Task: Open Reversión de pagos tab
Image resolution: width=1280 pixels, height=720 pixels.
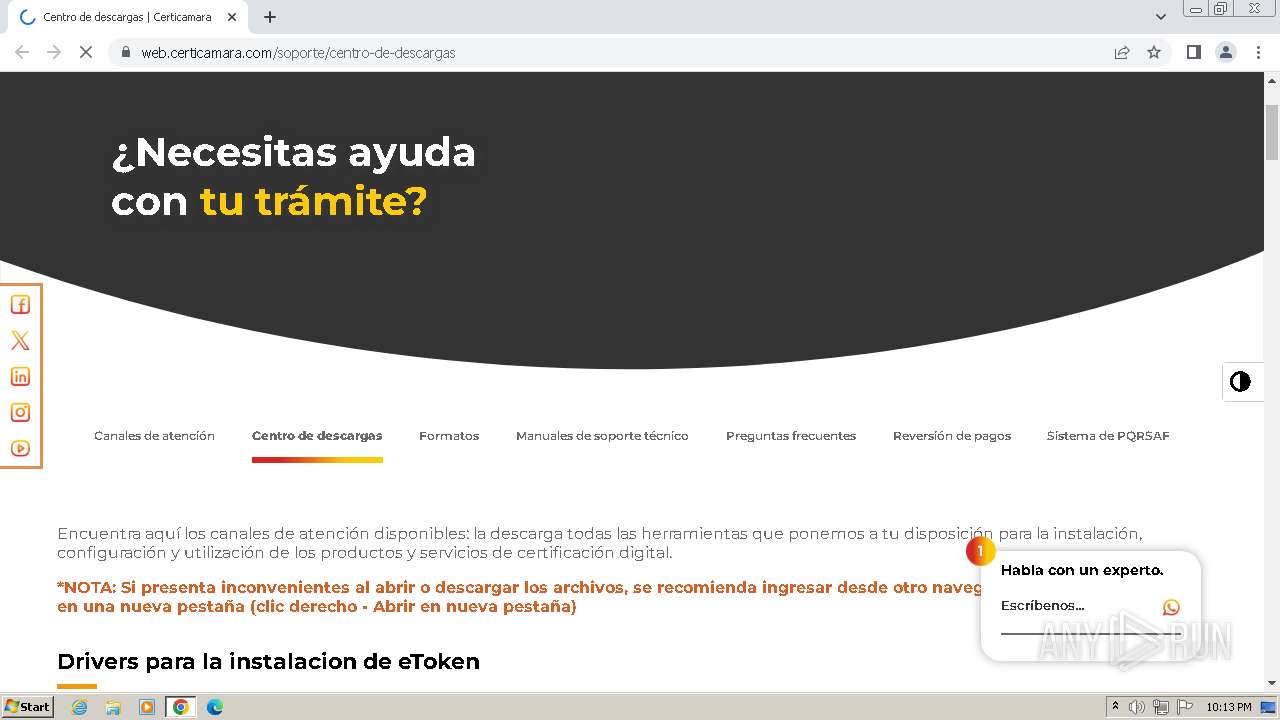Action: click(x=952, y=436)
